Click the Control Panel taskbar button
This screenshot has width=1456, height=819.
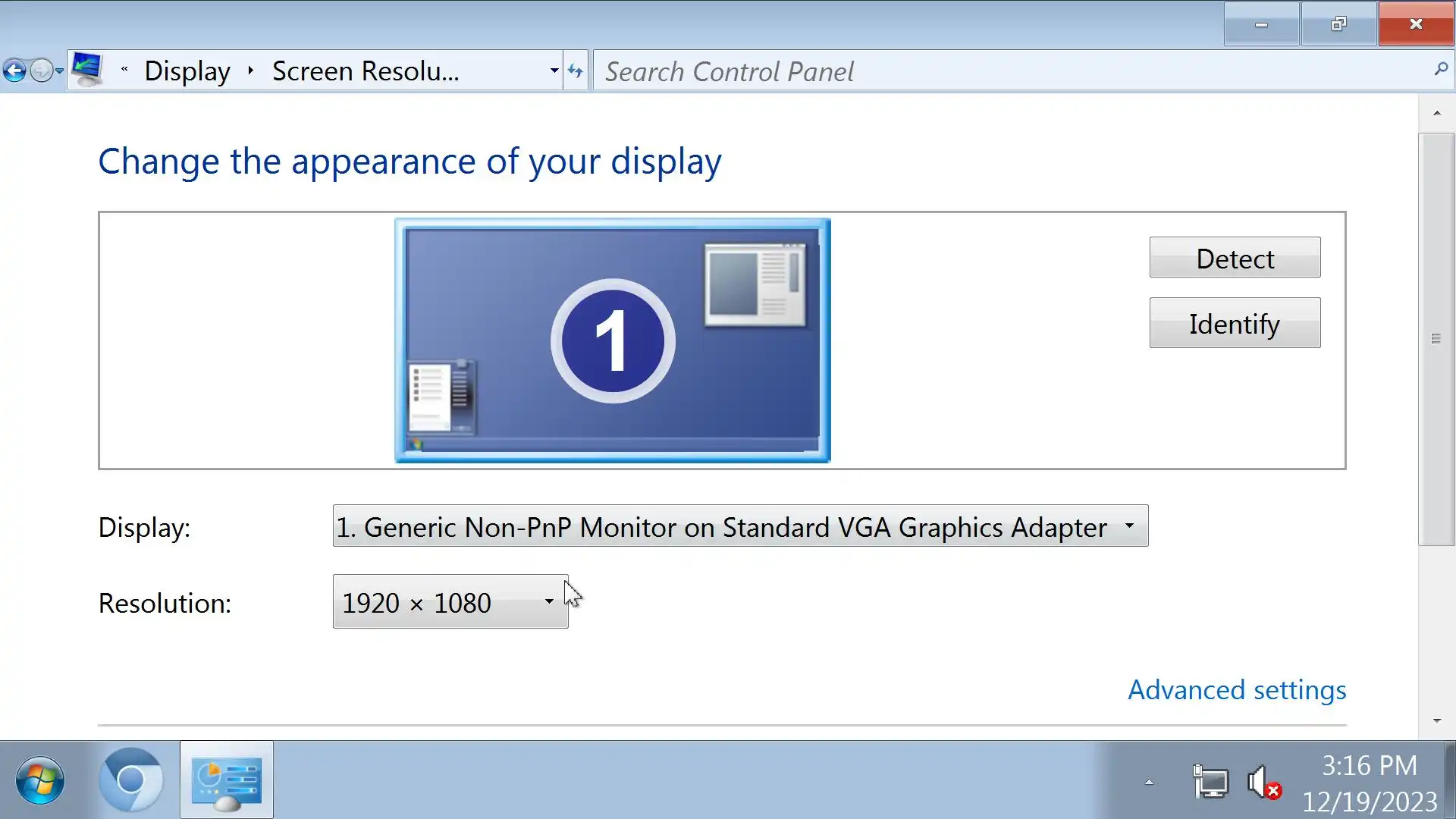coord(226,780)
